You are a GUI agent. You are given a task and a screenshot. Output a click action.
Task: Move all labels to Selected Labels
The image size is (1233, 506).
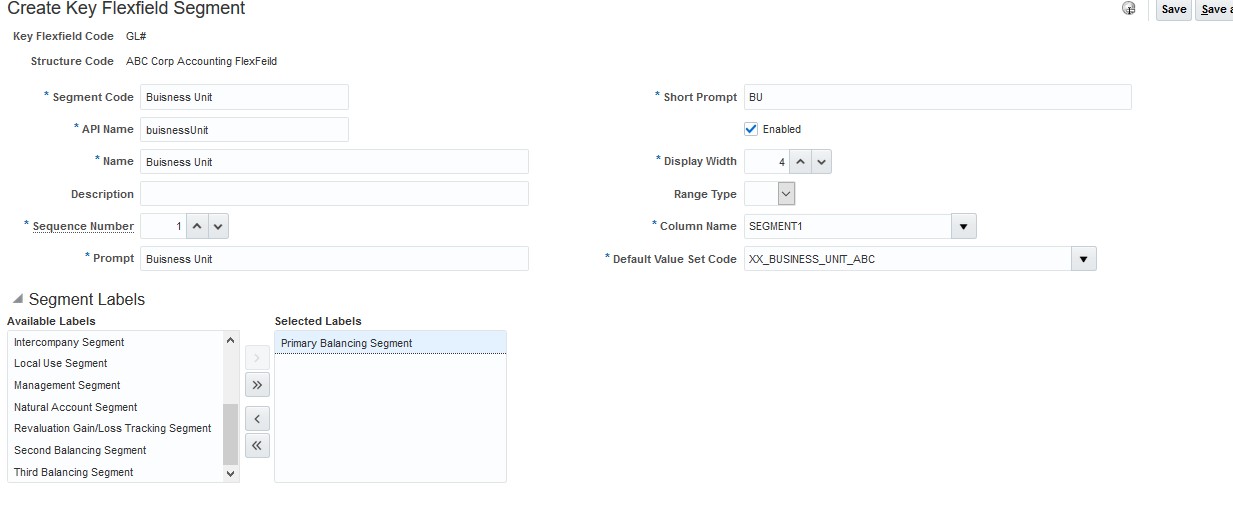click(257, 384)
